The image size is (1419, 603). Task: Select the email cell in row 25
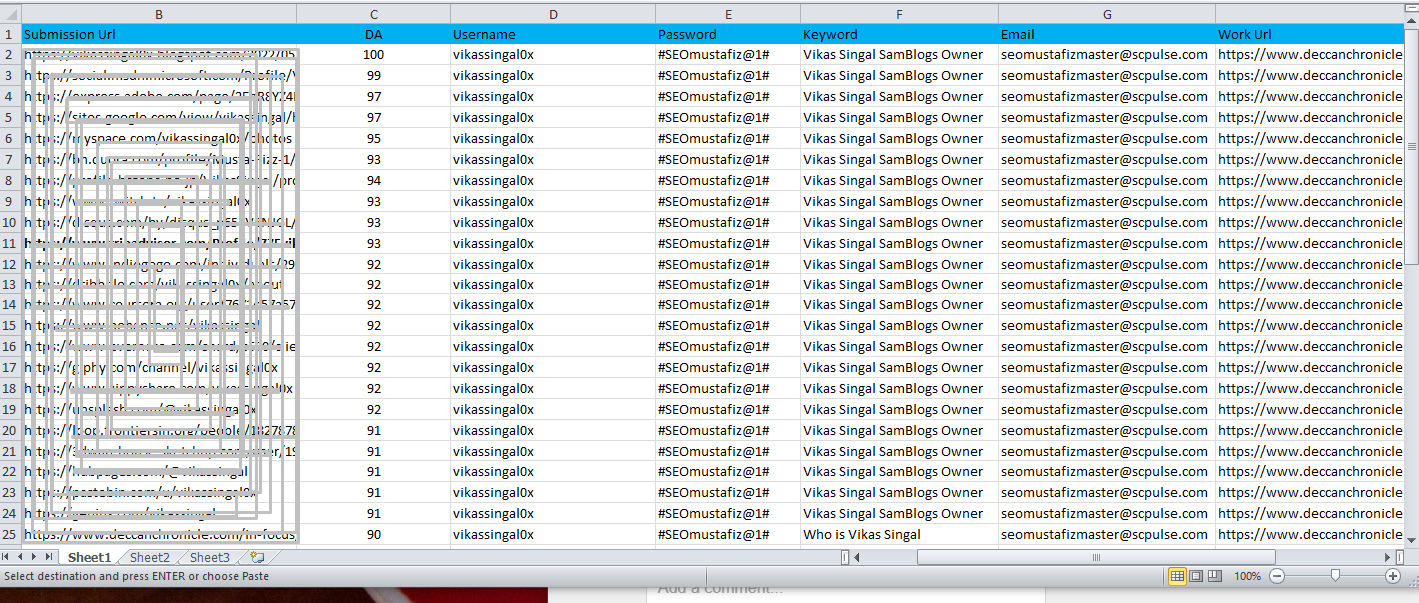tap(1107, 534)
